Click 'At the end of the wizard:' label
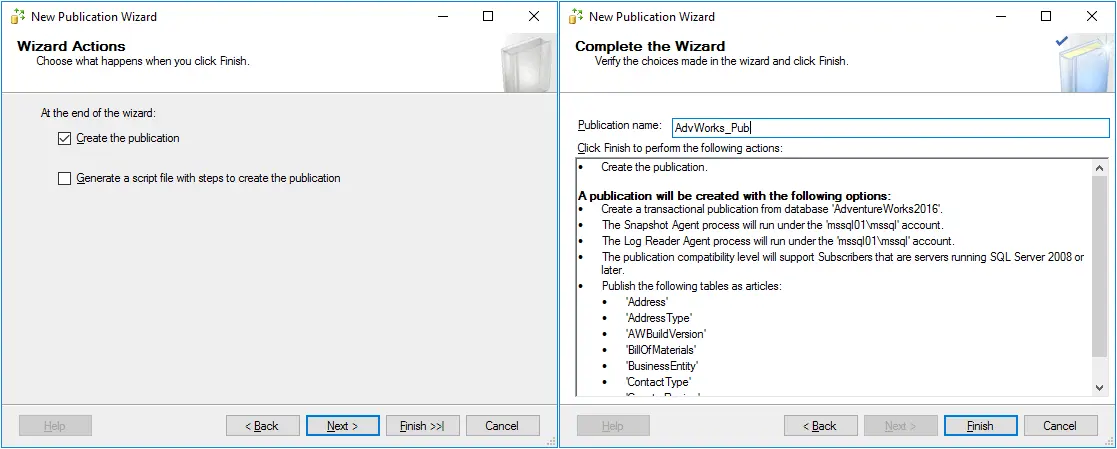The width and height of the screenshot is (1117, 449). (98, 113)
